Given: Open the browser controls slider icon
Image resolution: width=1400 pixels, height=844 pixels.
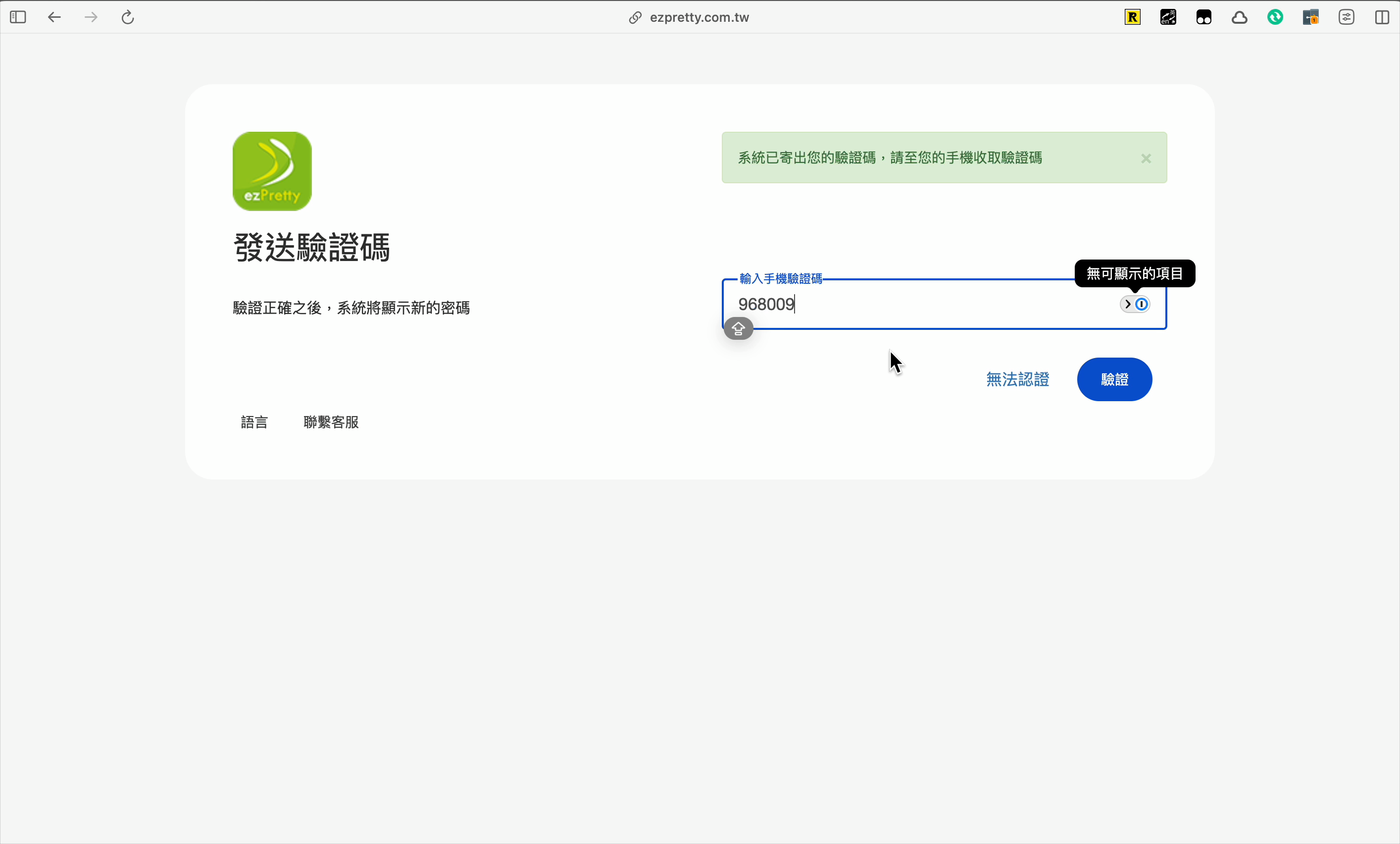Looking at the screenshot, I should click(x=1347, y=17).
